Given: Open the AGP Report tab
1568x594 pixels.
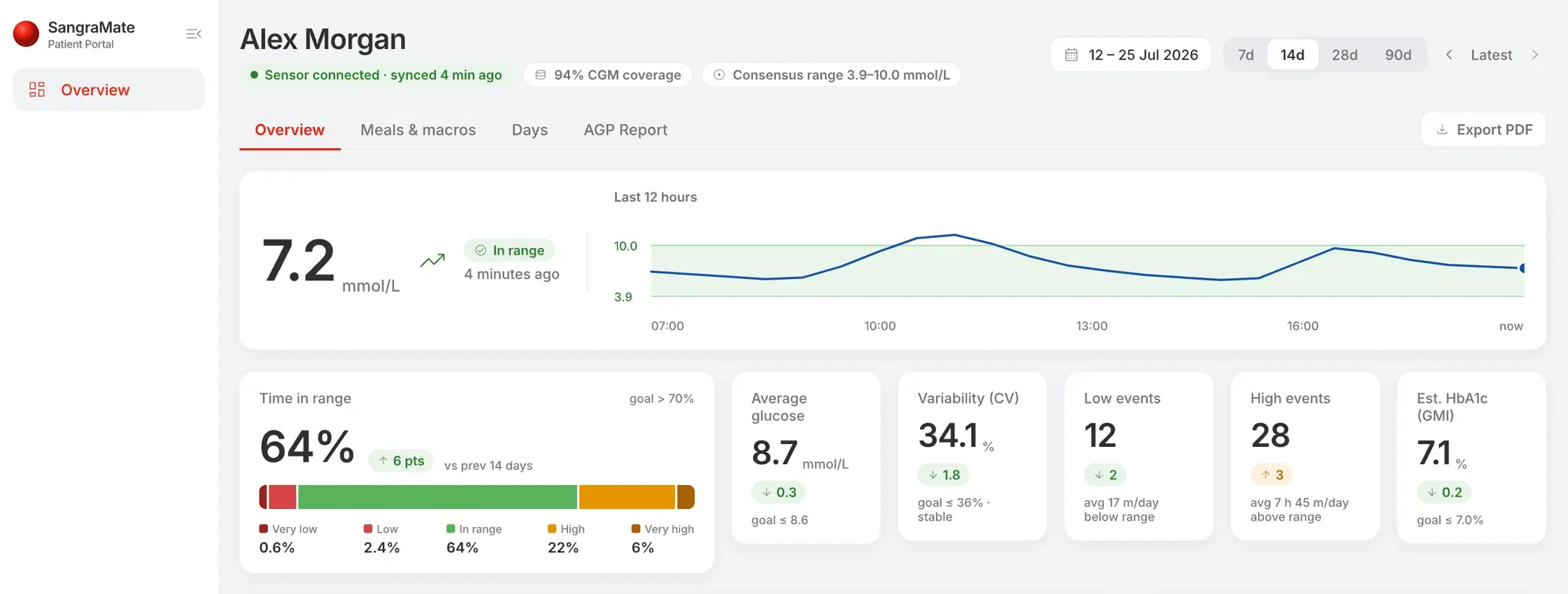Looking at the screenshot, I should pos(625,130).
